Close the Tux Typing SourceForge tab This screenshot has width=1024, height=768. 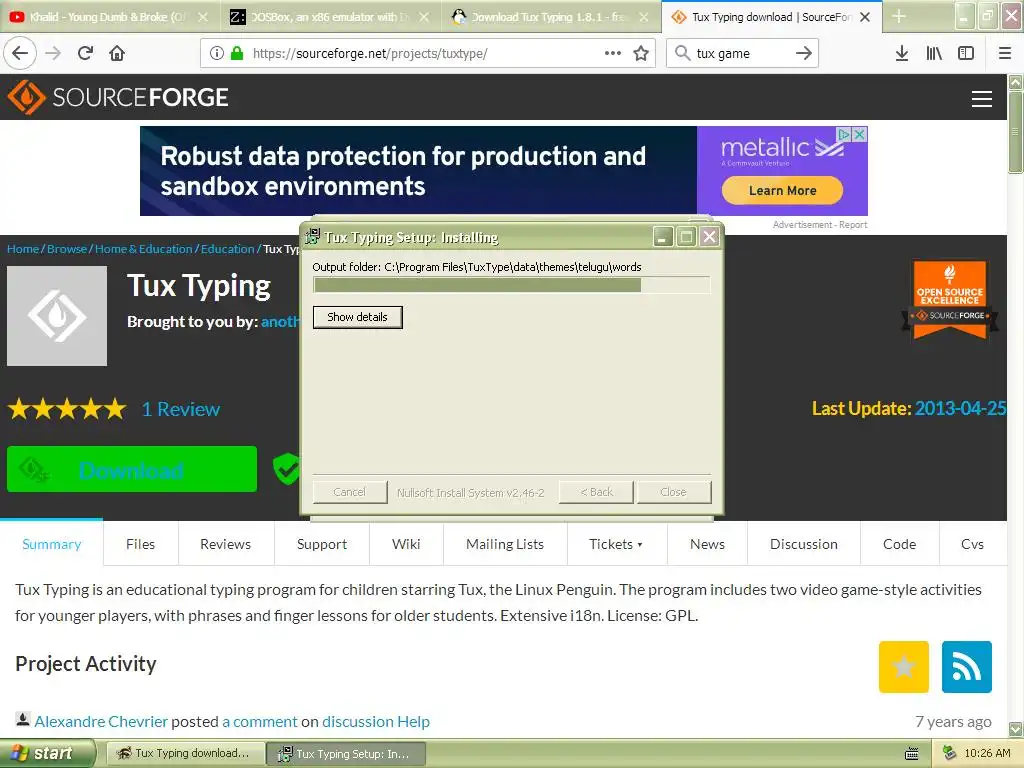(x=865, y=17)
